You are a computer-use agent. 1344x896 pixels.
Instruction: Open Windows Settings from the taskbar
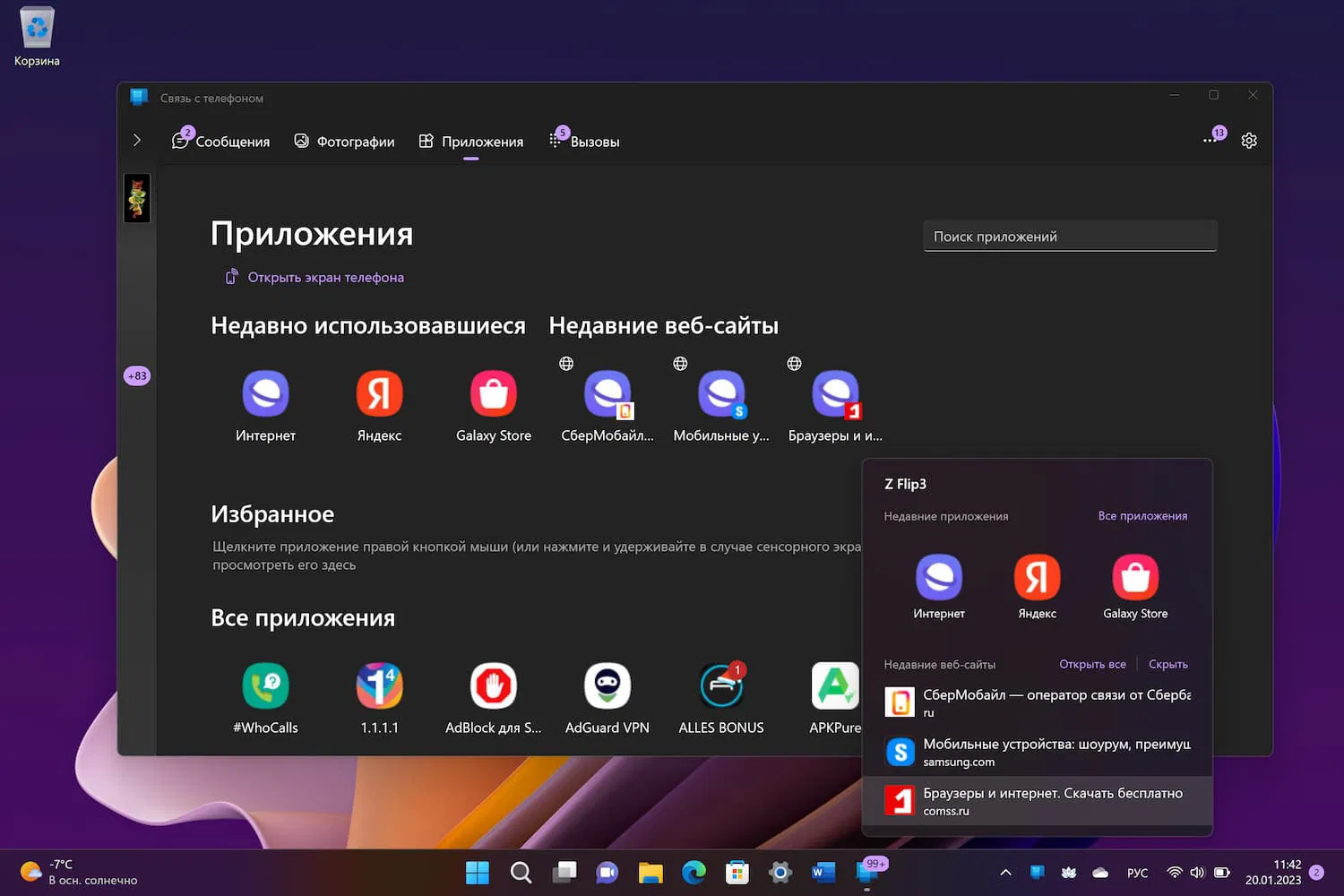780,872
